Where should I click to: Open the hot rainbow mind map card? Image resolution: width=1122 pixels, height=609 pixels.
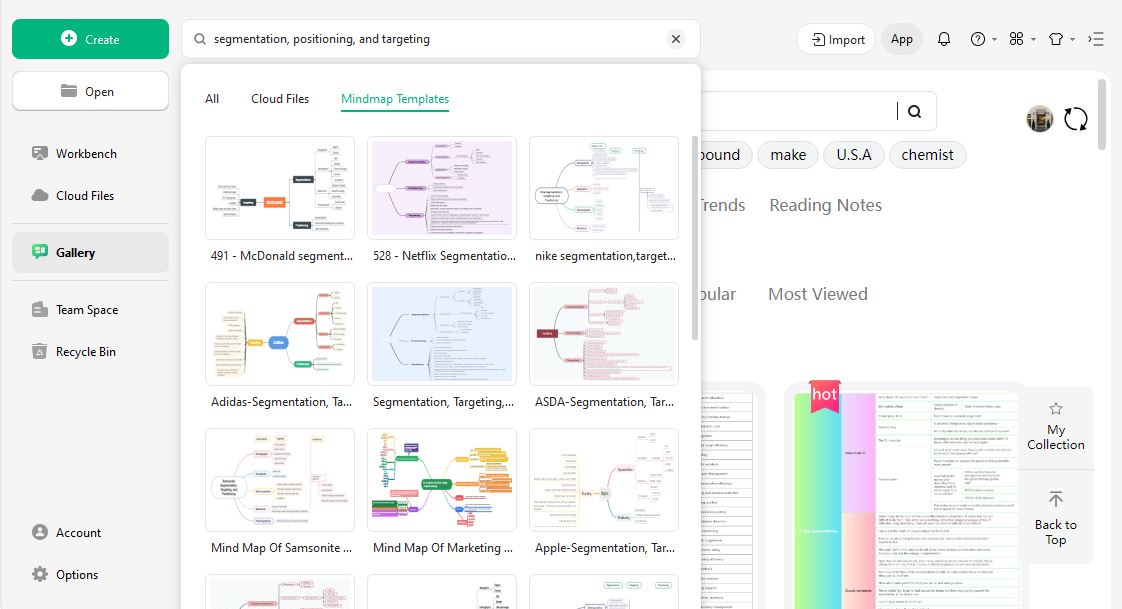[x=907, y=497]
